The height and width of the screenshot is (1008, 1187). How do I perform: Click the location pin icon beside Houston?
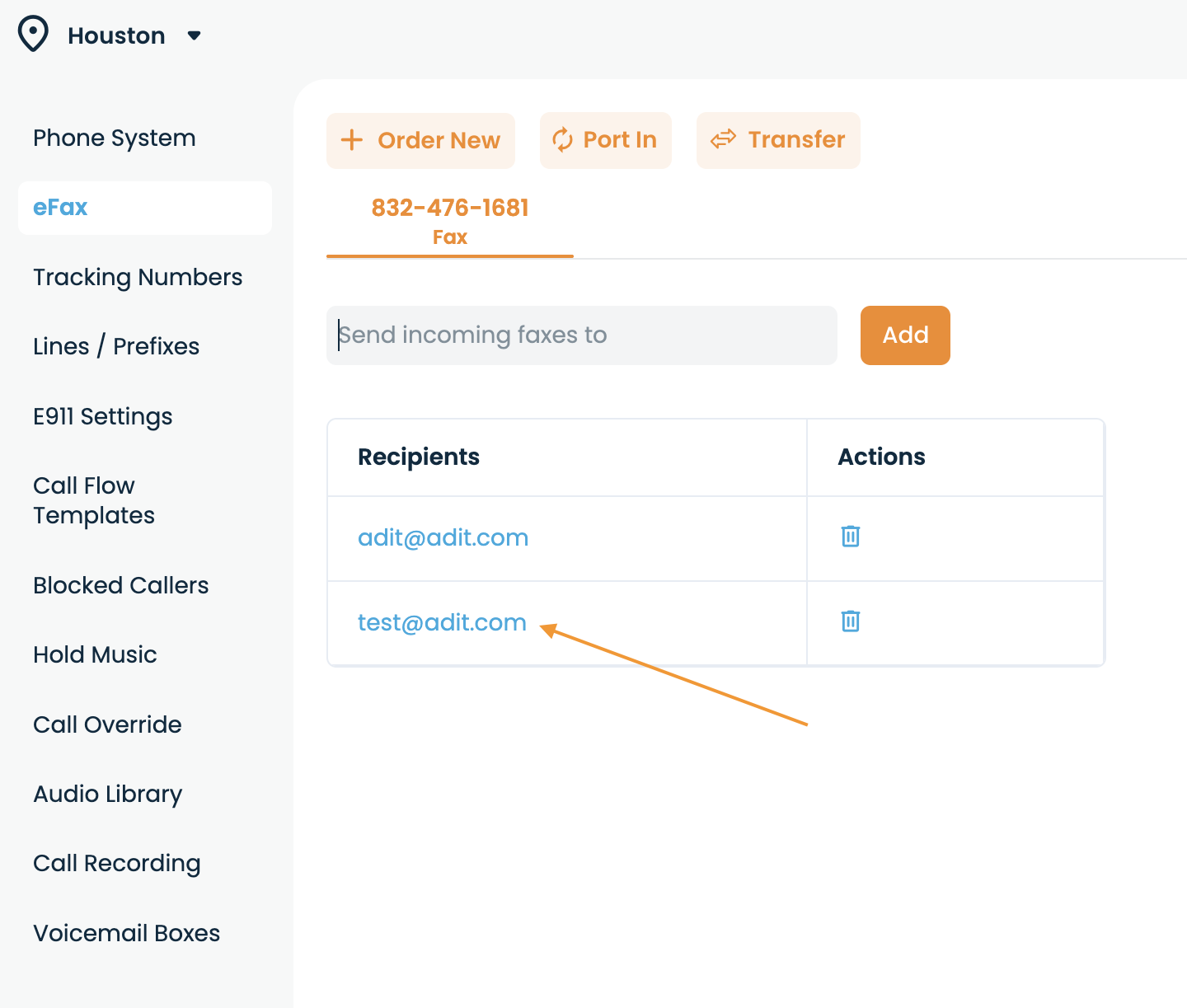(x=33, y=35)
